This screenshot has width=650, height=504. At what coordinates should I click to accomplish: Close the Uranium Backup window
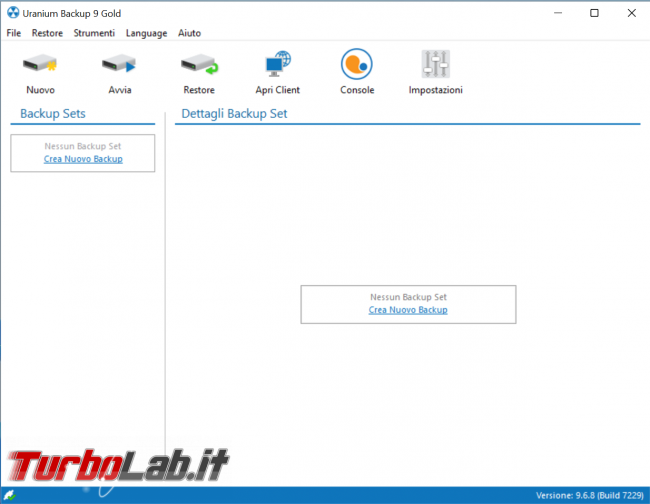(631, 13)
